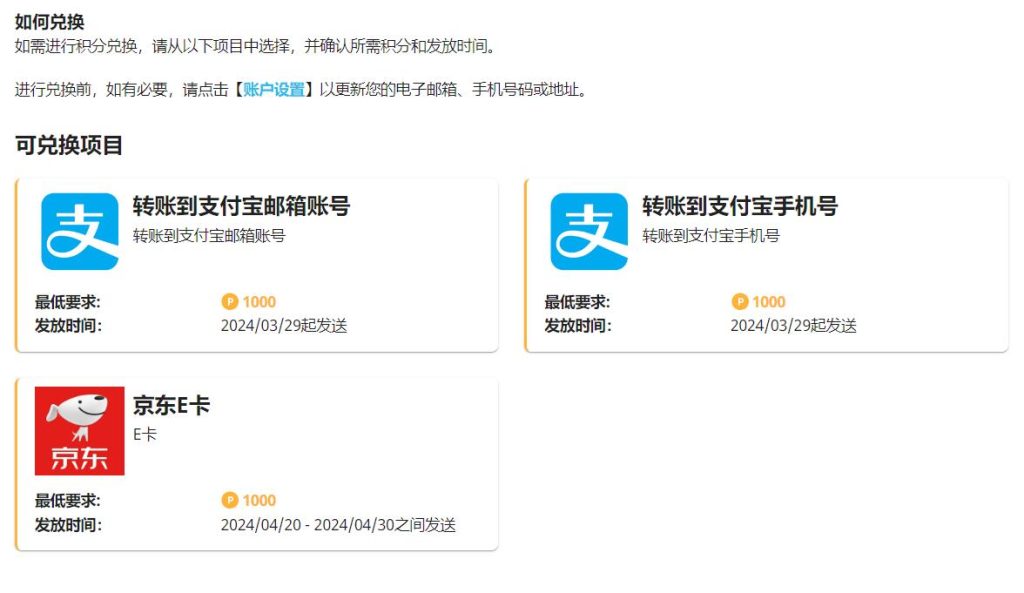The height and width of the screenshot is (593, 1024).
Task: Click the 1000 points value in phone number card
Action: 769,302
